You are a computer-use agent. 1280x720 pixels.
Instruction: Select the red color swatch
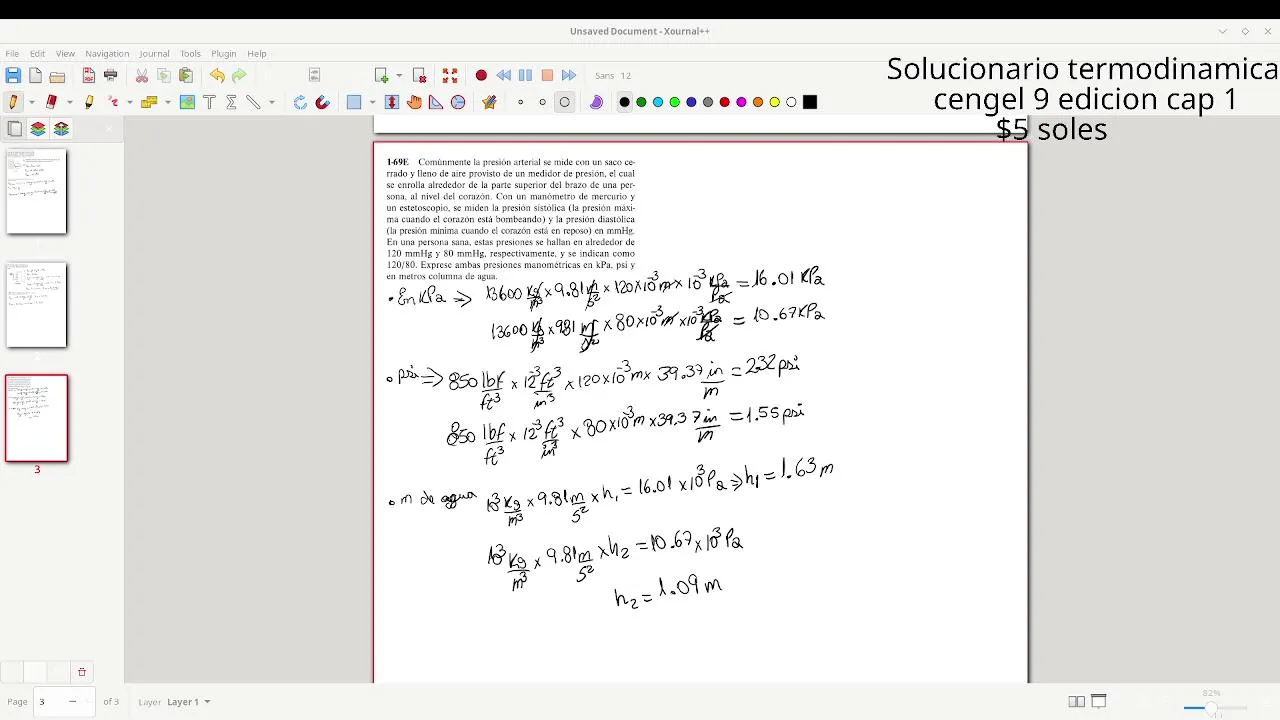point(725,102)
